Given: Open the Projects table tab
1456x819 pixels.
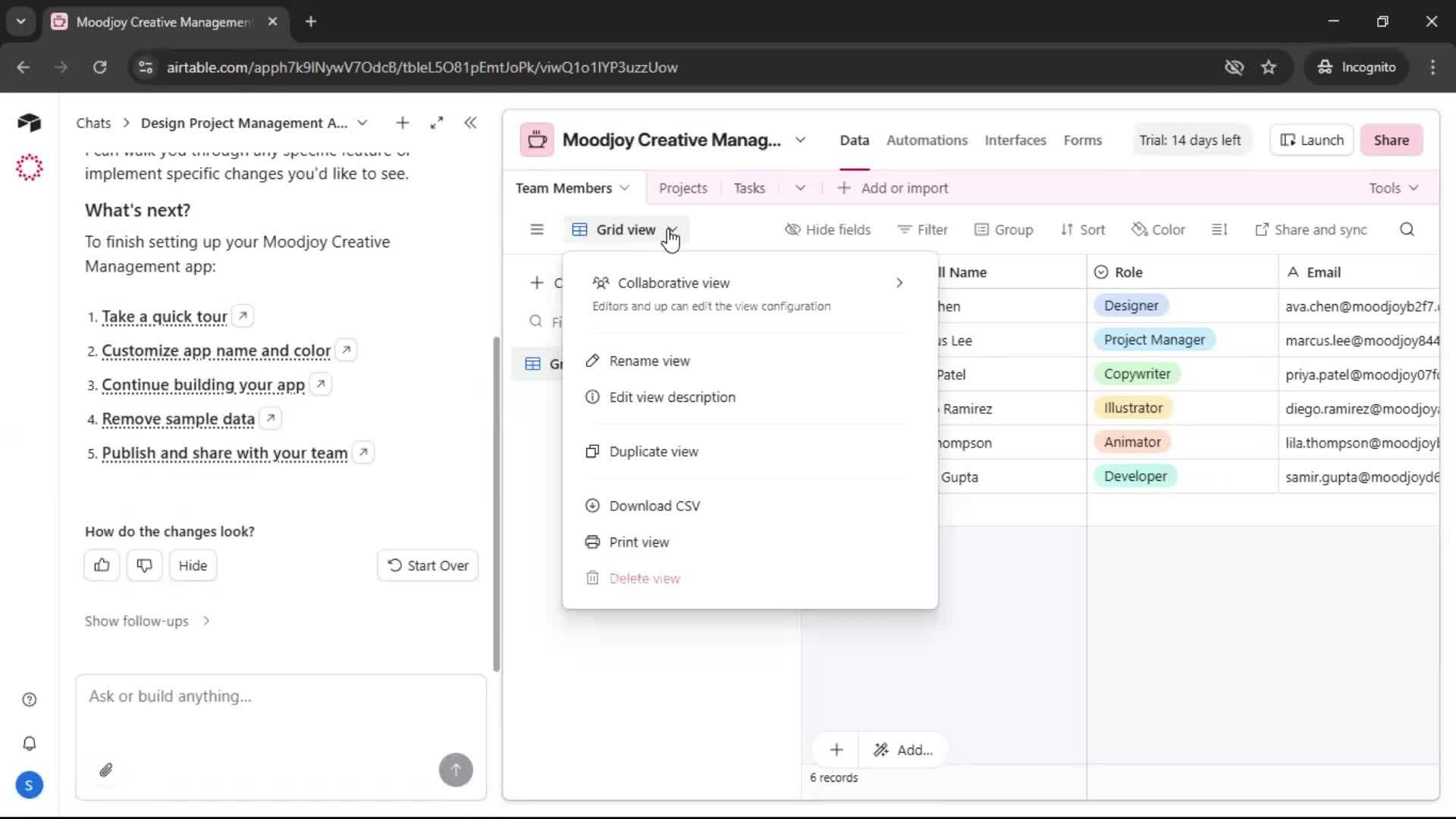Looking at the screenshot, I should (x=683, y=188).
